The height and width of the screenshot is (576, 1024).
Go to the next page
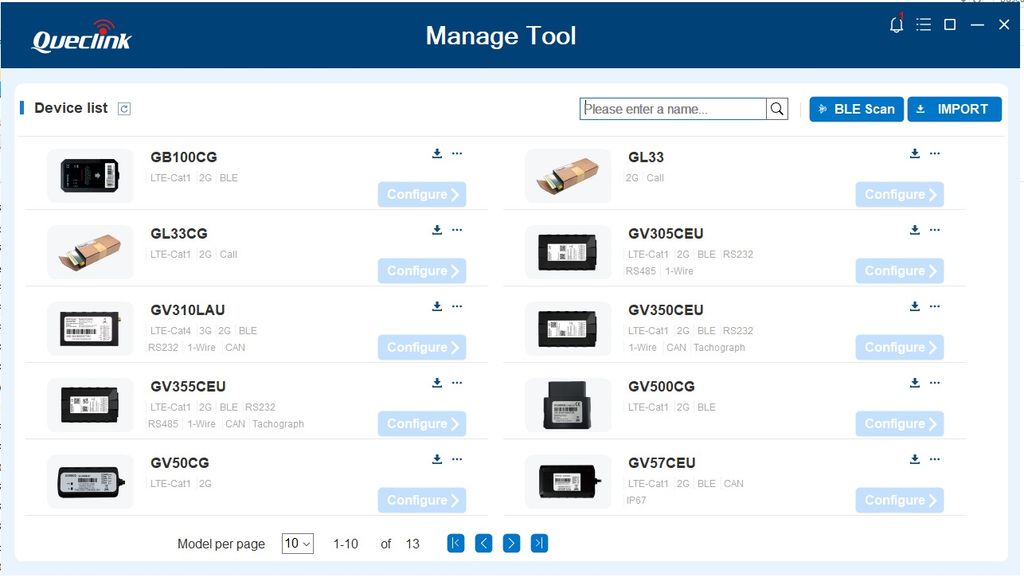pyautogui.click(x=511, y=544)
